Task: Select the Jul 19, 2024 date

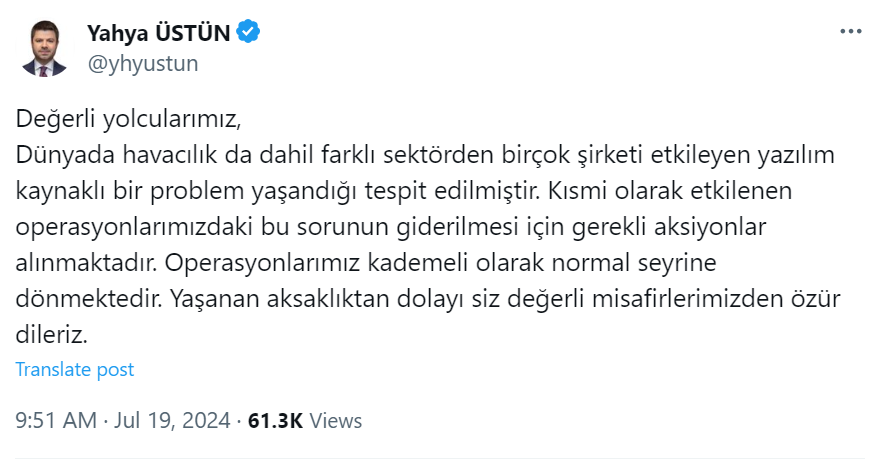Action: [175, 420]
